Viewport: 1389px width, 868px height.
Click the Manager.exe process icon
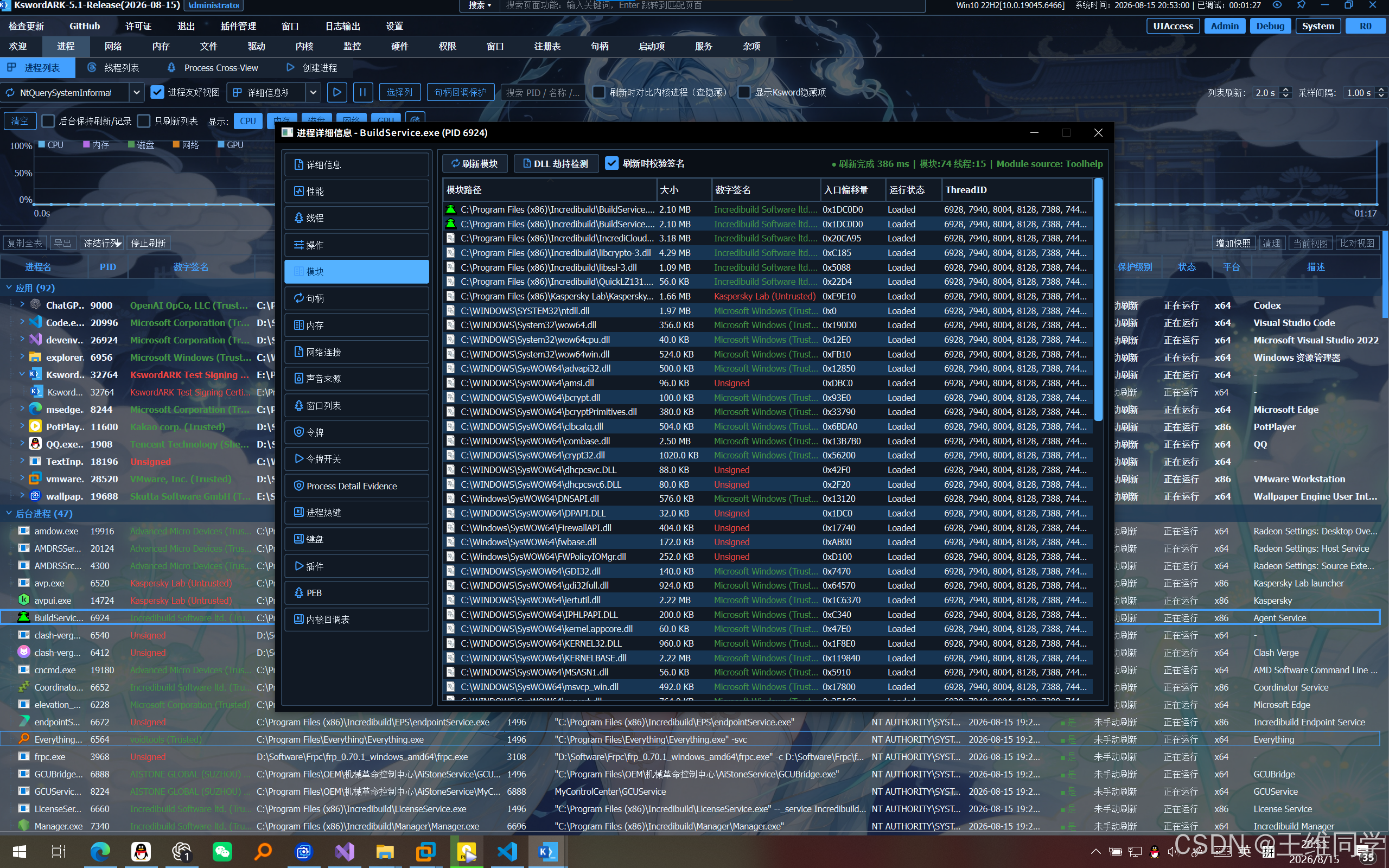tap(23, 826)
